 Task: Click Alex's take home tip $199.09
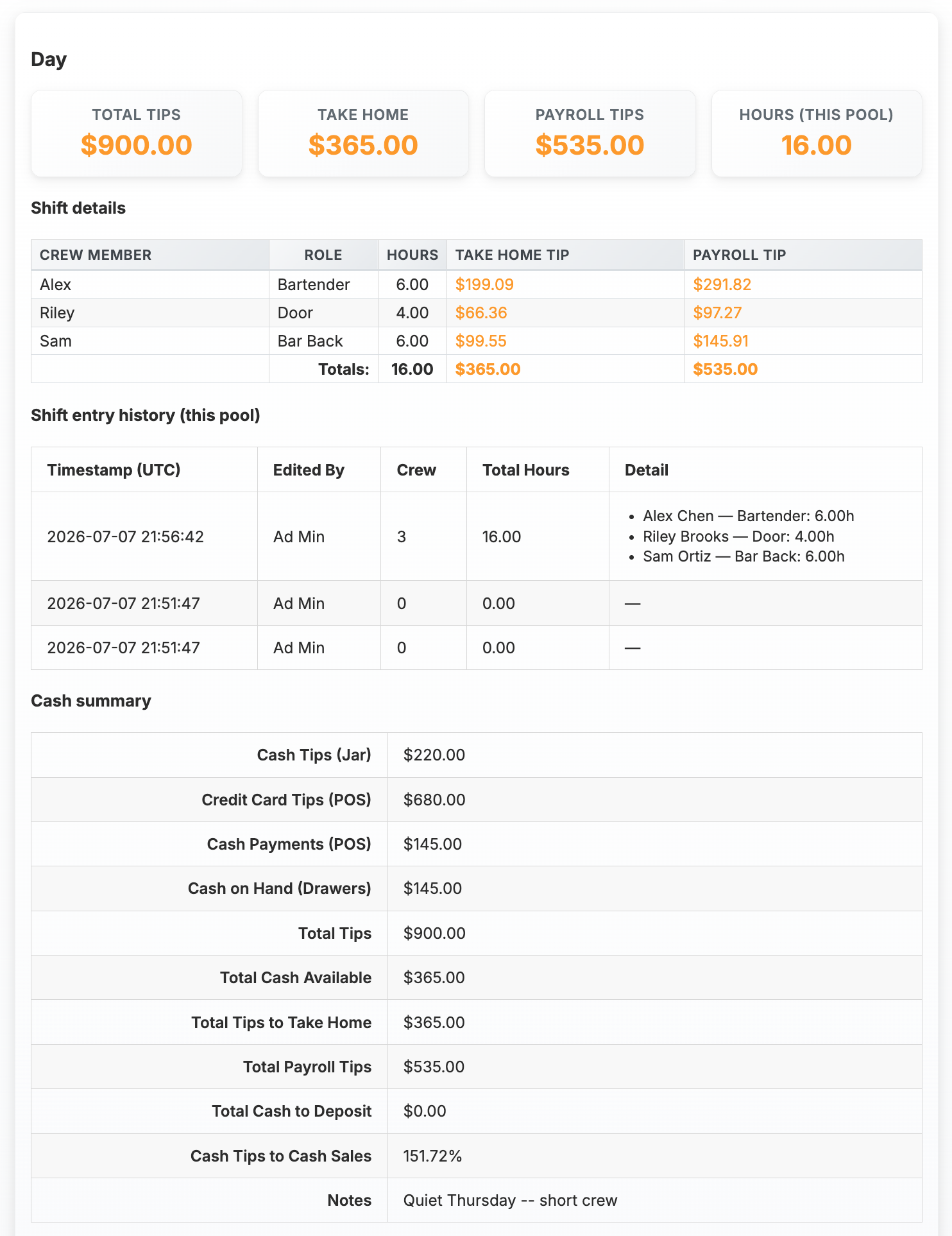(x=484, y=284)
